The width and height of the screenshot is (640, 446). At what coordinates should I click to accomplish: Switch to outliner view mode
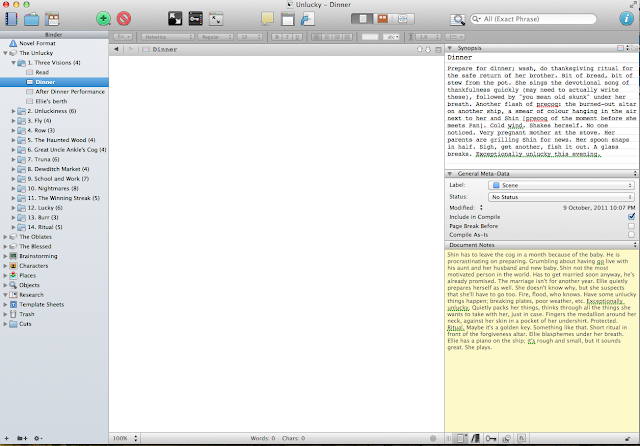pos(403,19)
